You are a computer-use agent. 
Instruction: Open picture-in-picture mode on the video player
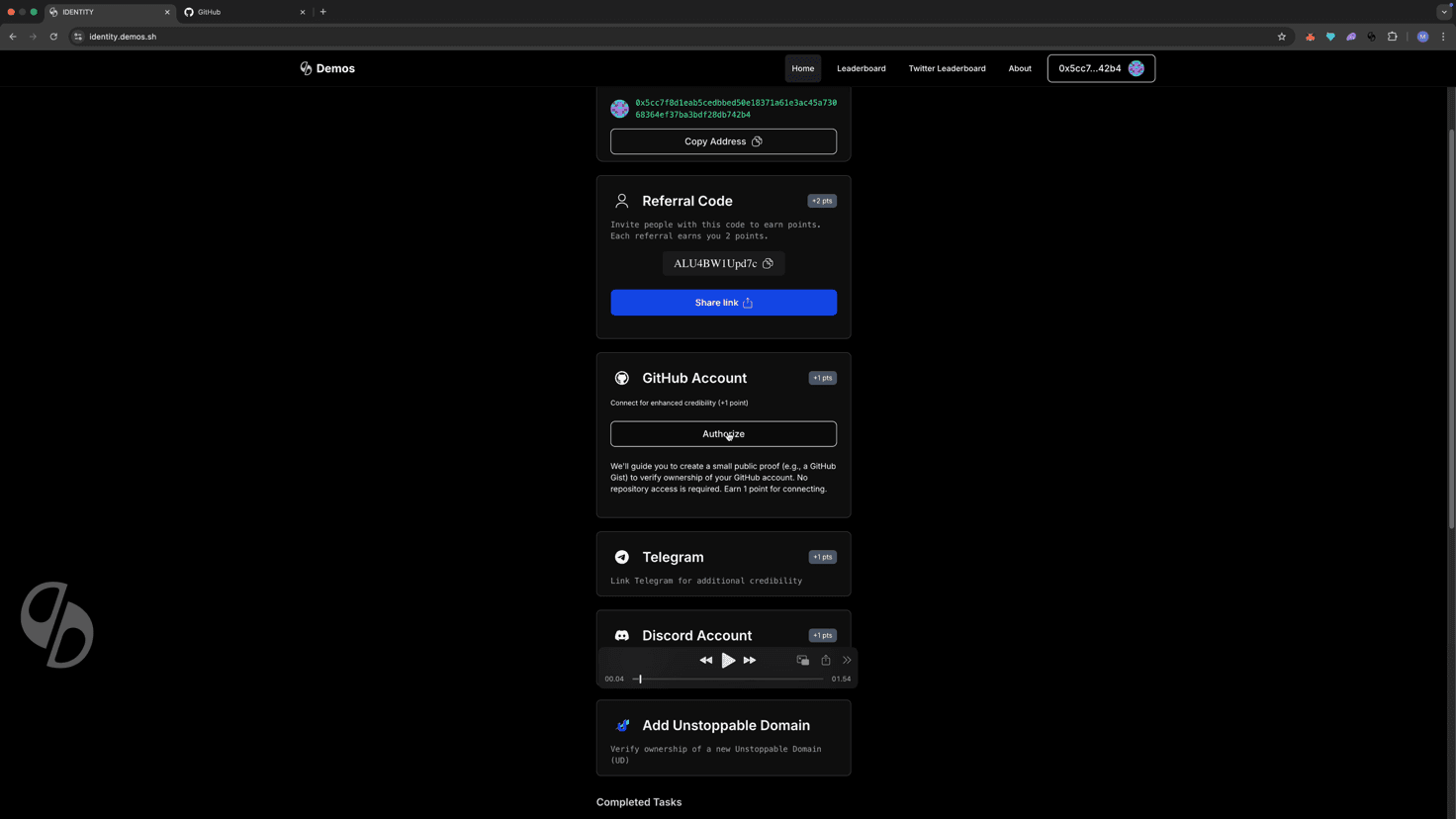coord(803,660)
